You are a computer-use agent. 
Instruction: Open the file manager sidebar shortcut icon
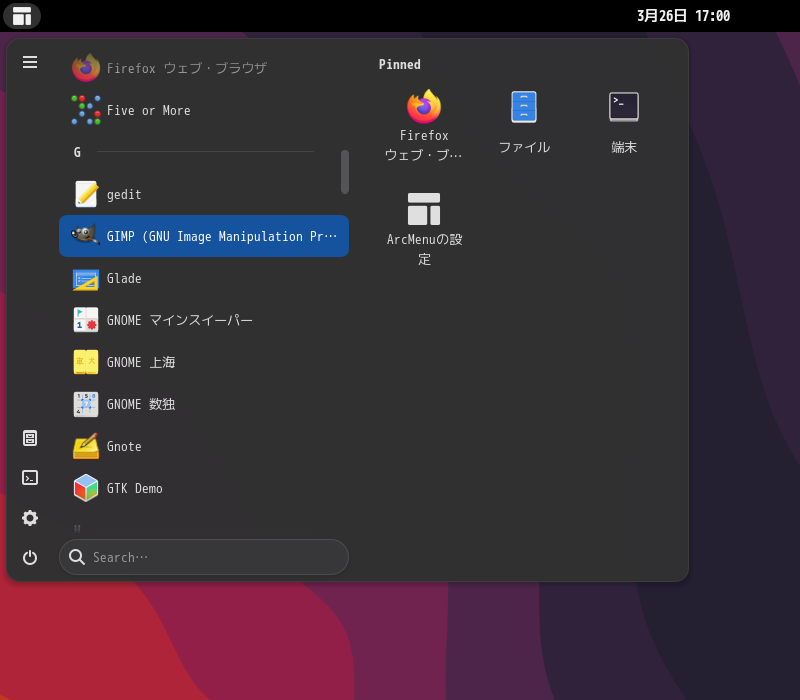tap(30, 438)
